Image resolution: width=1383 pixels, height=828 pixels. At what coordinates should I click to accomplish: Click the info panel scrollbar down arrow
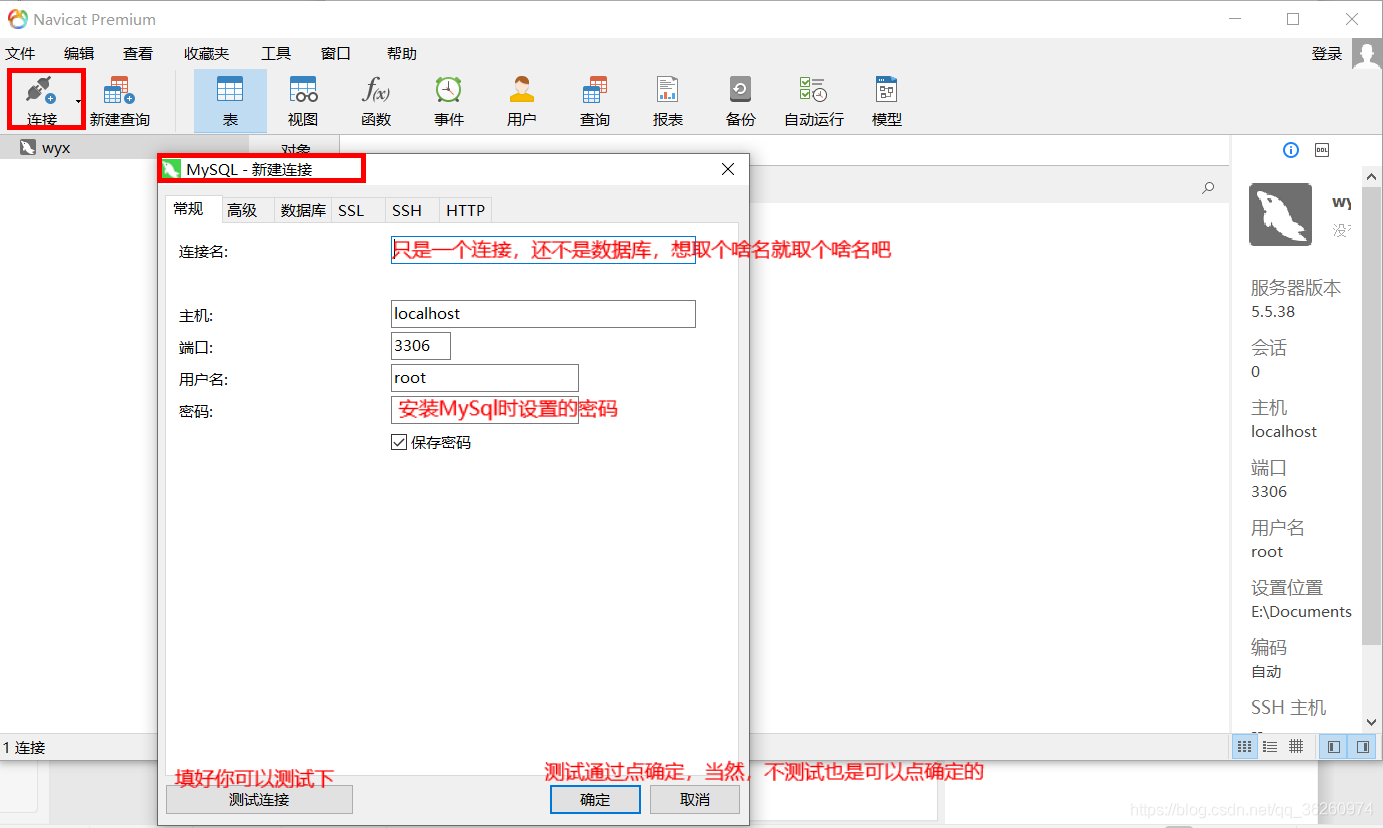(x=1371, y=721)
